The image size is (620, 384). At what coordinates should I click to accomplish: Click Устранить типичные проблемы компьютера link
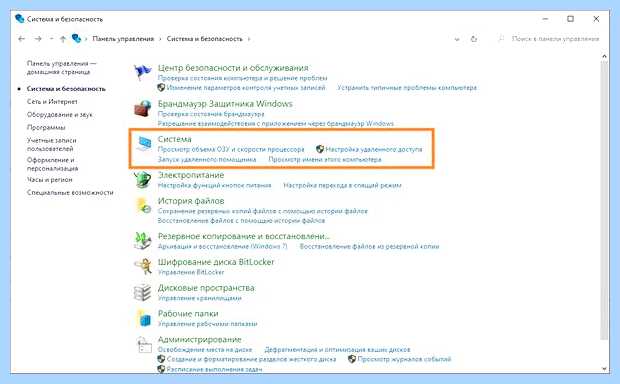[x=407, y=88]
